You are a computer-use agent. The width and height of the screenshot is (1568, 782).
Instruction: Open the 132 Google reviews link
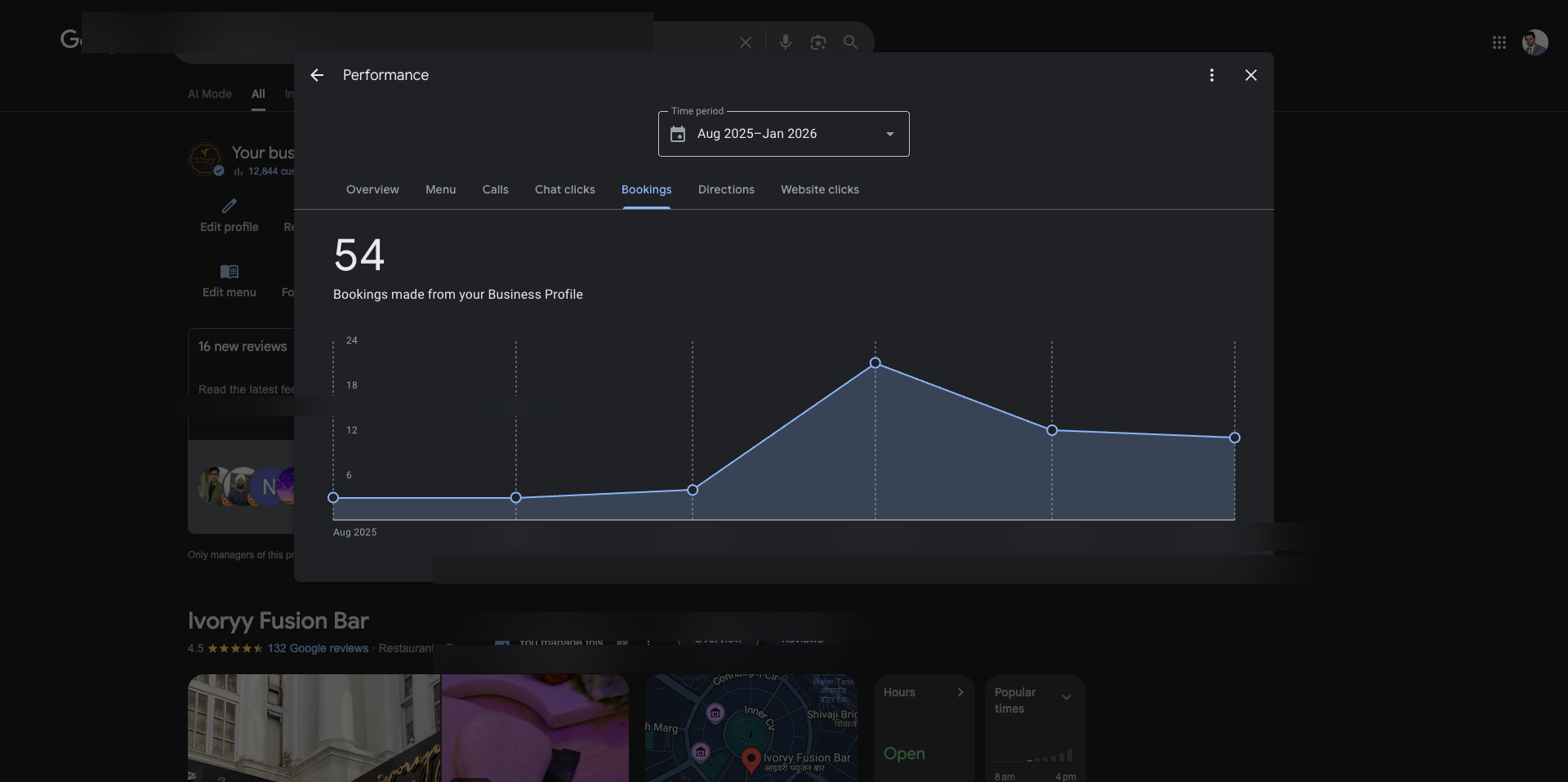tap(318, 648)
